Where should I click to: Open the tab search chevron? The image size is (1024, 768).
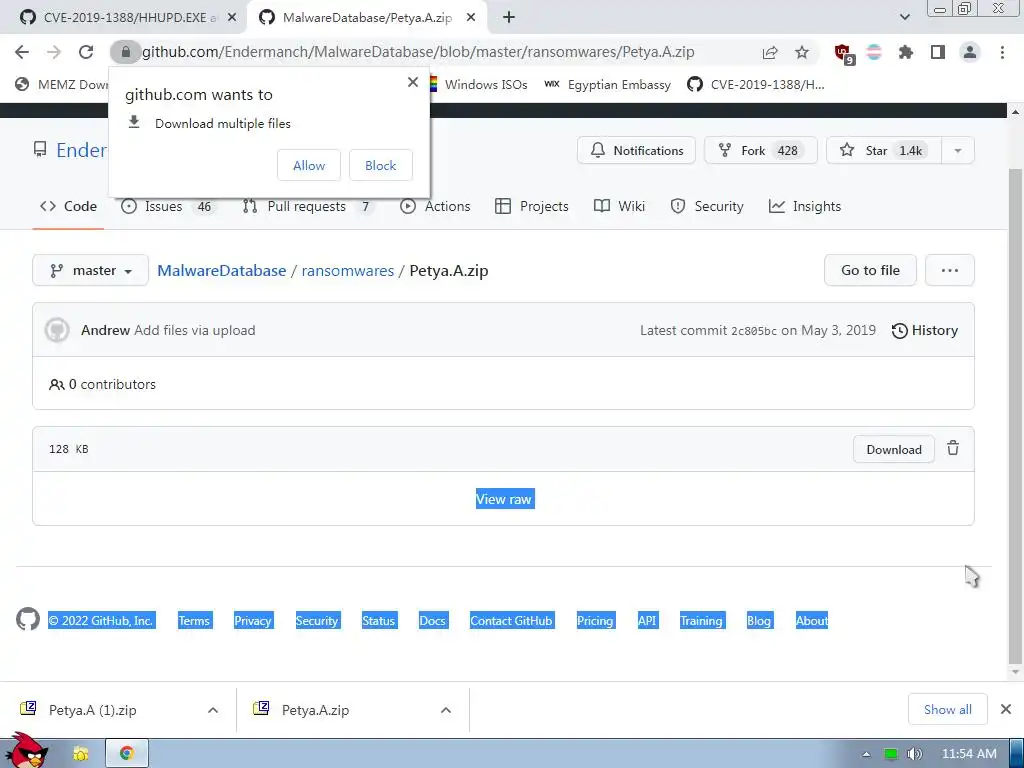pos(904,18)
